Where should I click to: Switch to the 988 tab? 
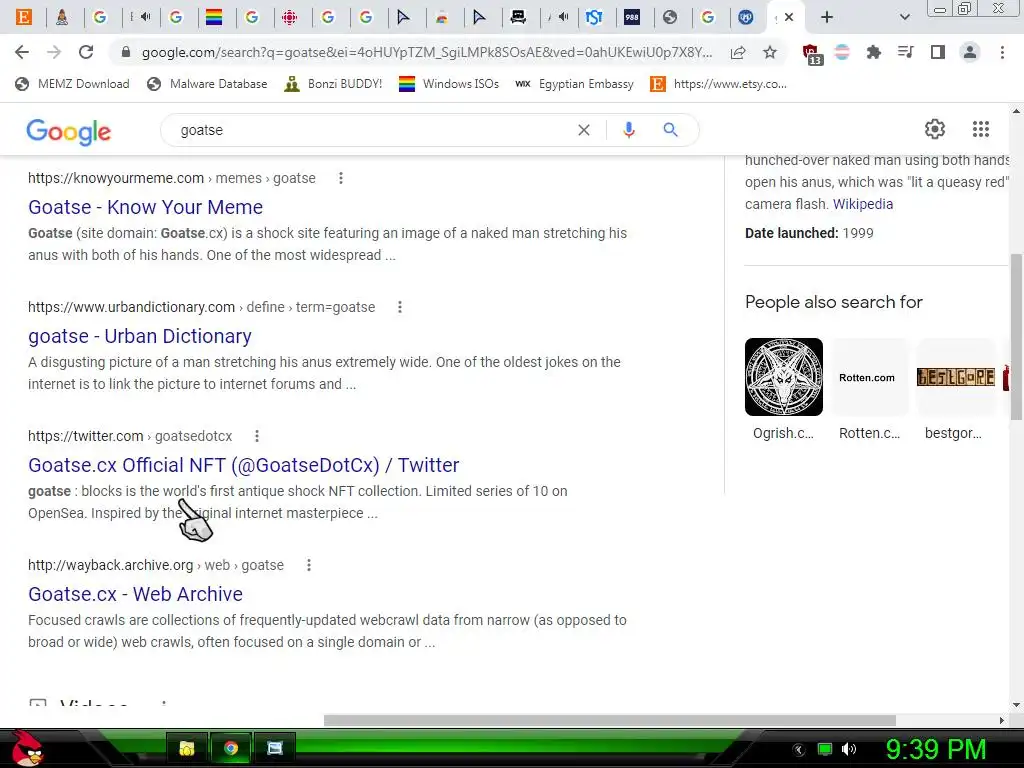pyautogui.click(x=632, y=17)
